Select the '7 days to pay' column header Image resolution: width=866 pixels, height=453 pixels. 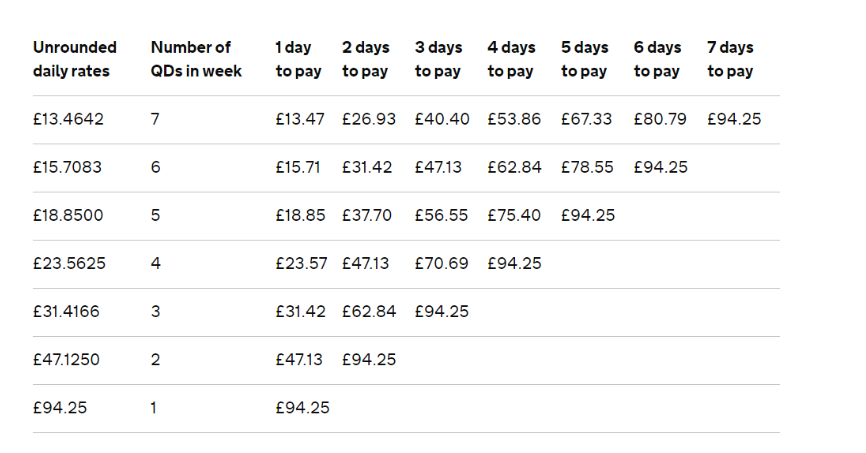pyautogui.click(x=730, y=59)
